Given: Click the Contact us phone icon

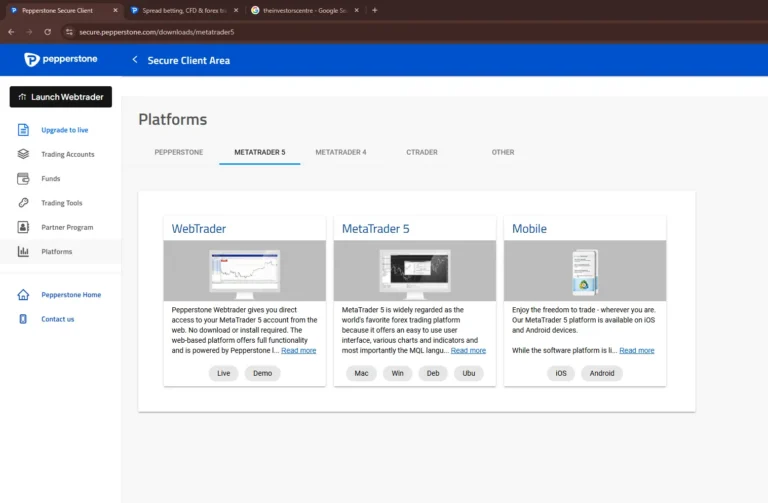Looking at the screenshot, I should (x=23, y=319).
